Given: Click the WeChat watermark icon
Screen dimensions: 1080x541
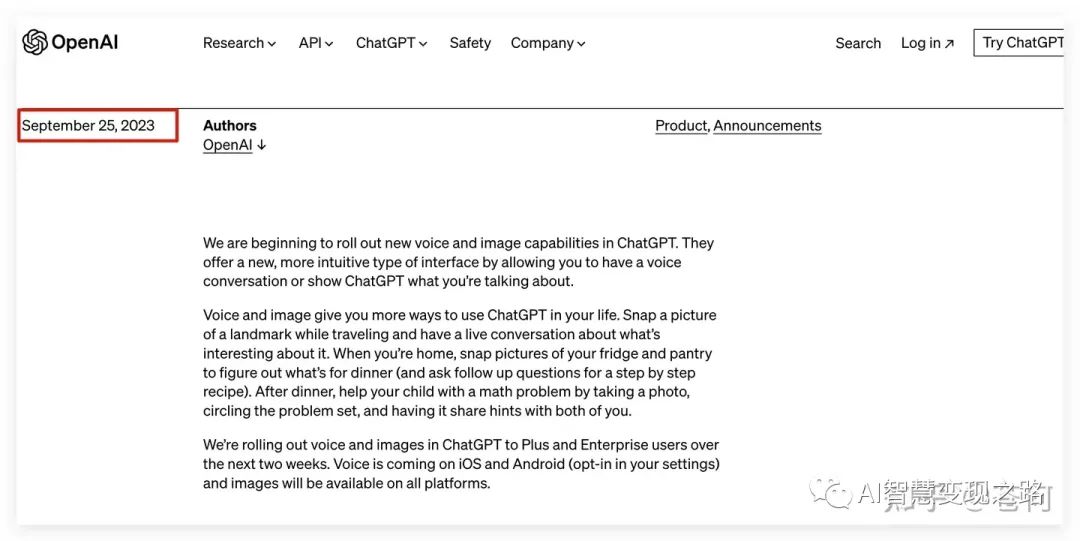Looking at the screenshot, I should [832, 491].
